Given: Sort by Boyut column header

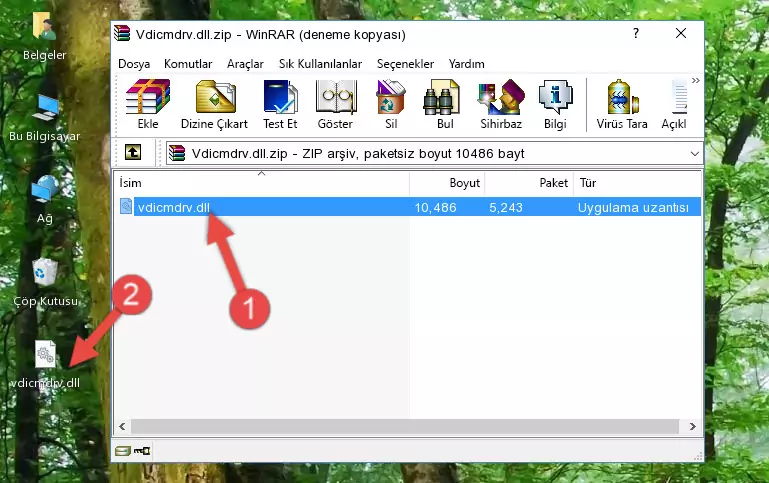Looking at the screenshot, I should click(447, 183).
